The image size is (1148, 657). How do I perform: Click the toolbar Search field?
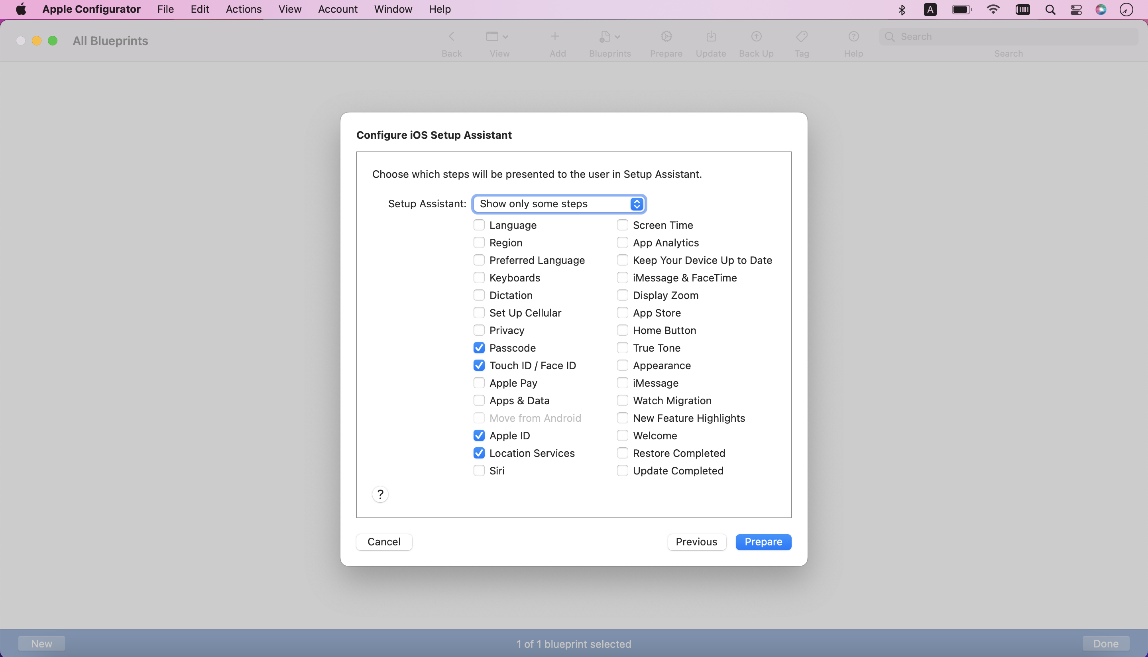pyautogui.click(x=1008, y=37)
